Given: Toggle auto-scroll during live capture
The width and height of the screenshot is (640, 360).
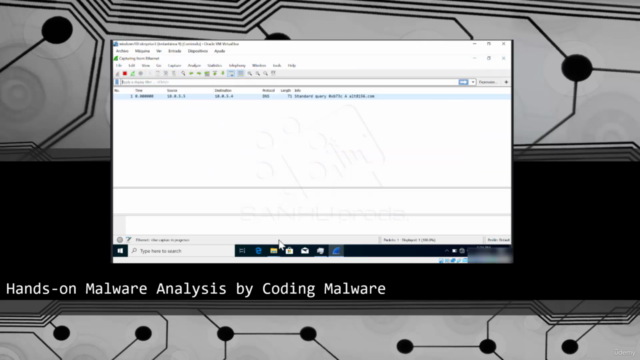Looking at the screenshot, I should pos(231,73).
